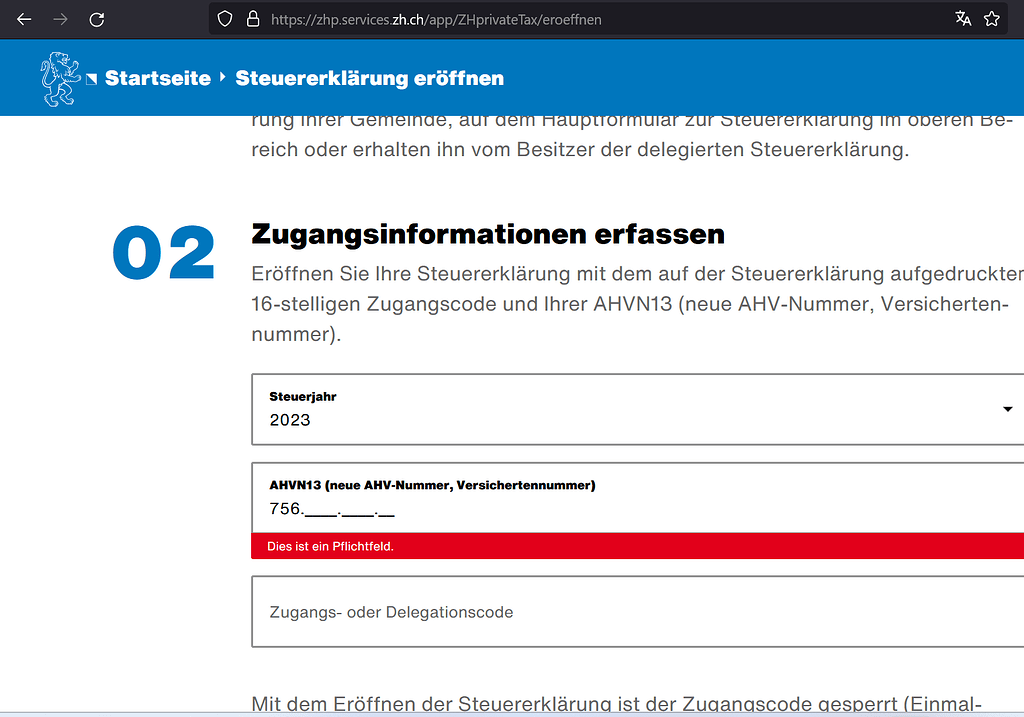Screen dimensions: 1024x717
Task: Bookmark the page using the star icon
Action: [x=992, y=18]
